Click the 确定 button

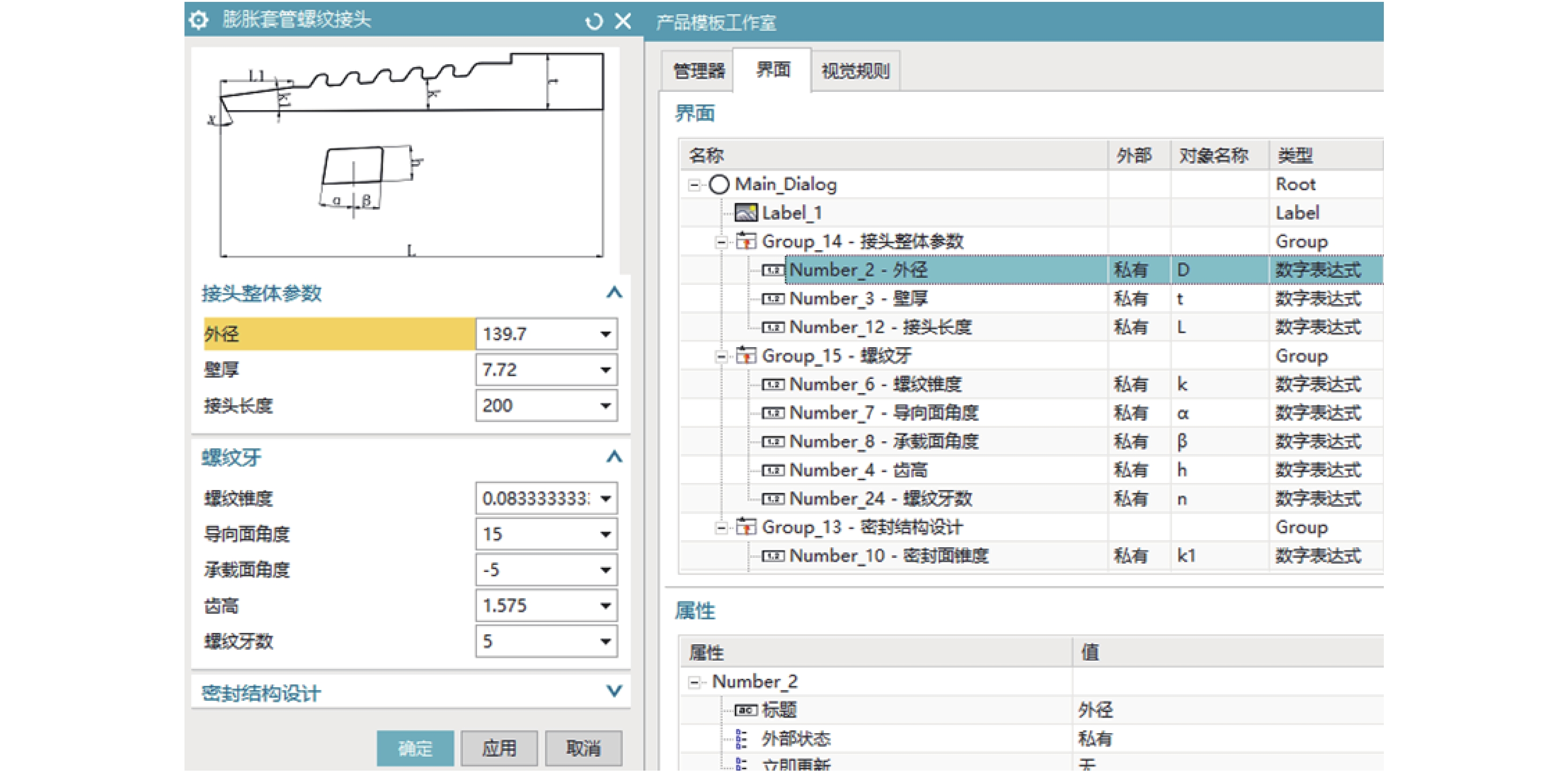click(415, 748)
